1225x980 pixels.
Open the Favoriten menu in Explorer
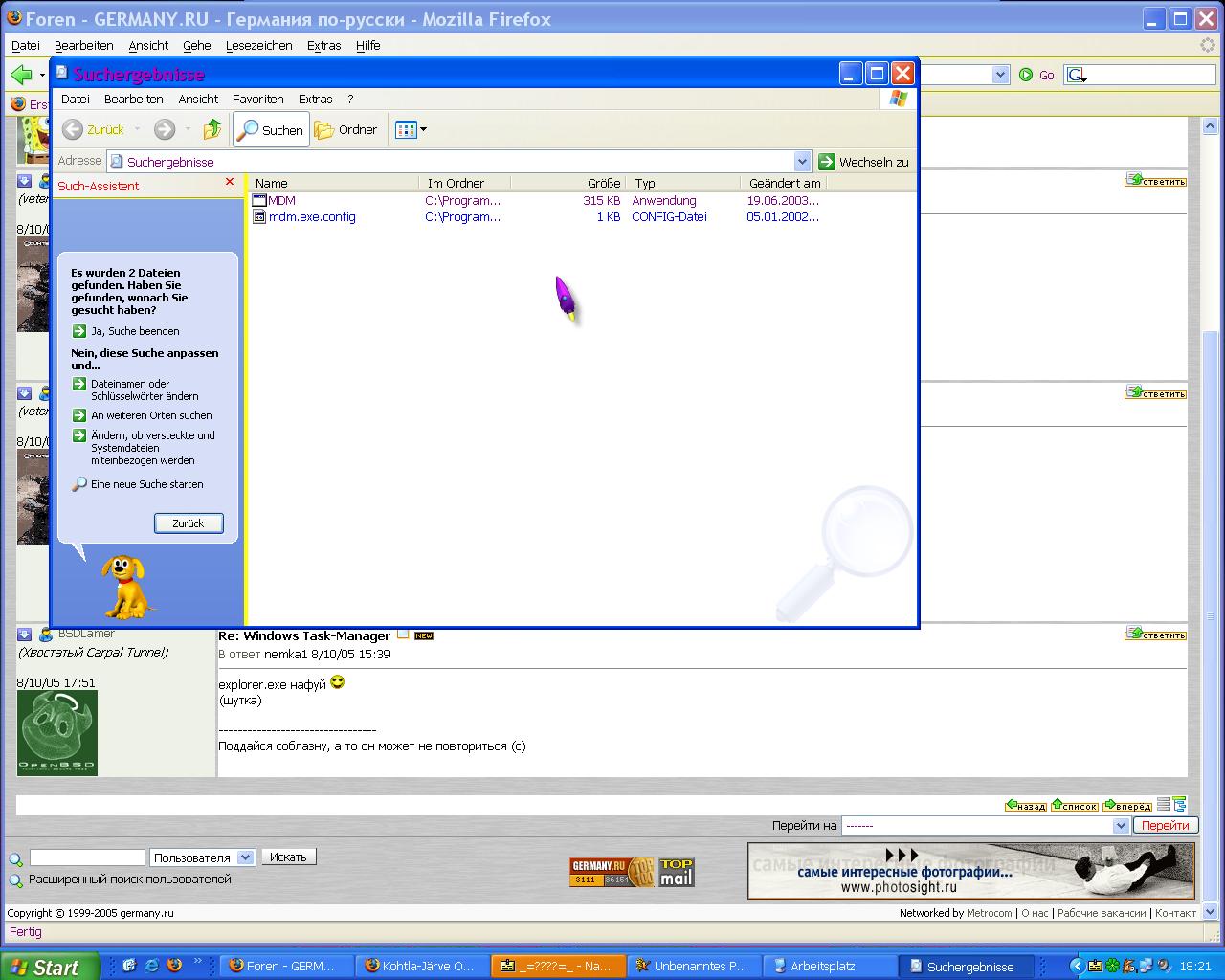(257, 99)
